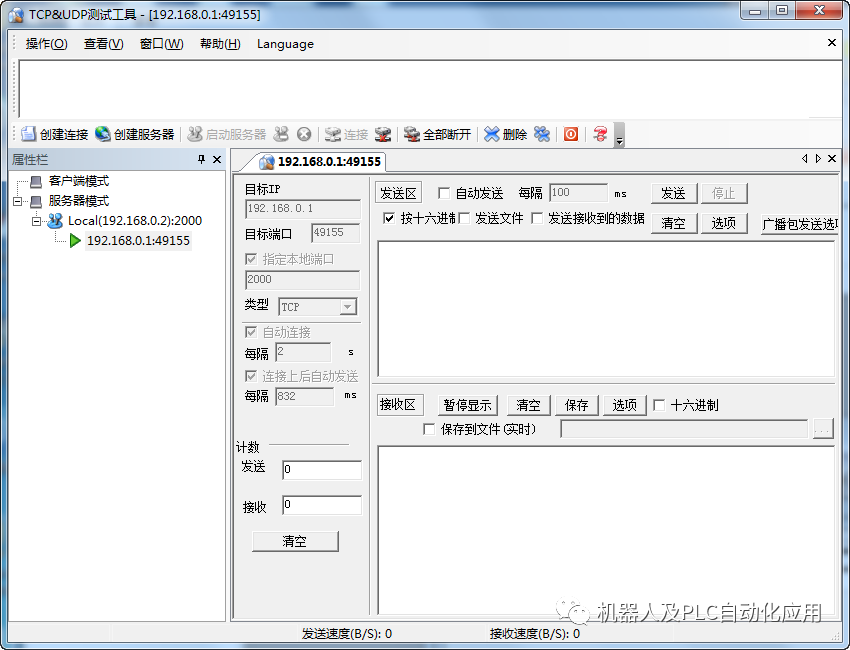Click the 保存 button
This screenshot has height=650, width=850.
(x=576, y=406)
